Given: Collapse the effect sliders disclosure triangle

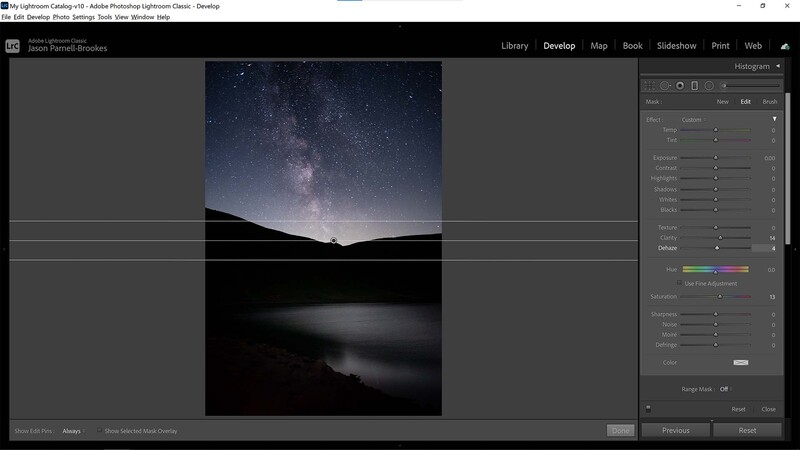Looking at the screenshot, I should (x=774, y=119).
